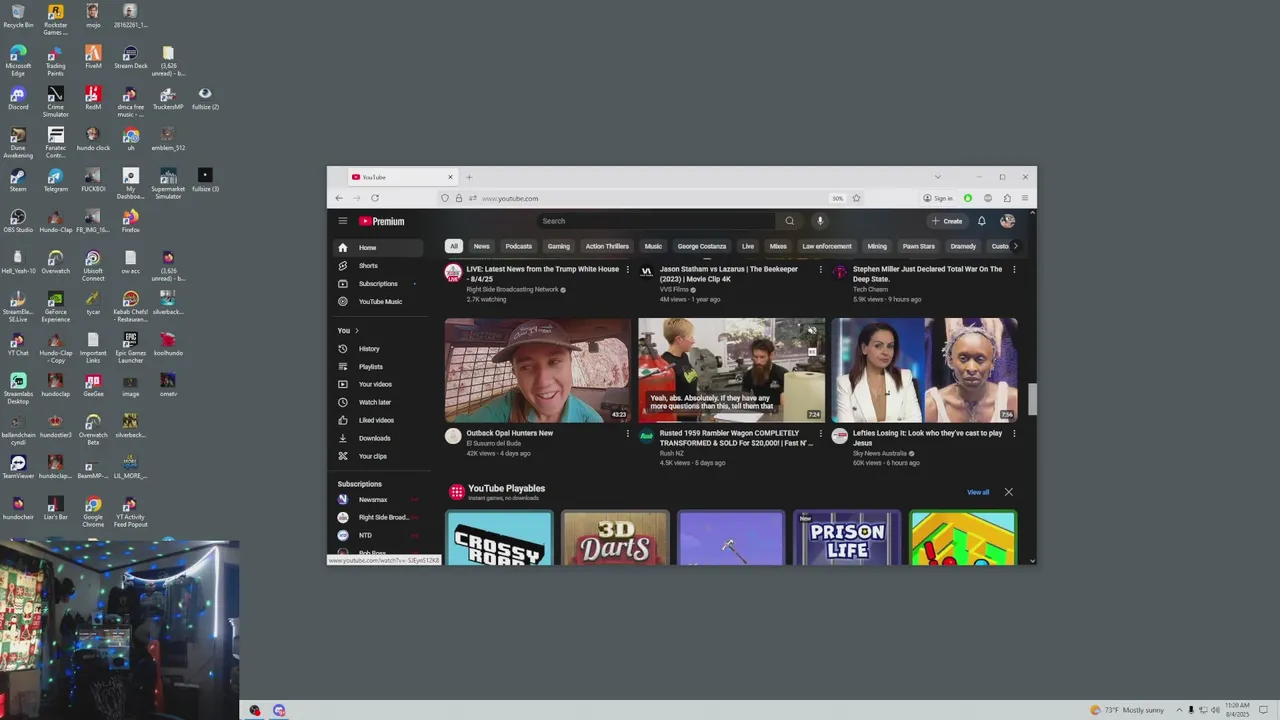Select OBS Studio desktop icon
Image resolution: width=1280 pixels, height=720 pixels.
click(x=18, y=220)
